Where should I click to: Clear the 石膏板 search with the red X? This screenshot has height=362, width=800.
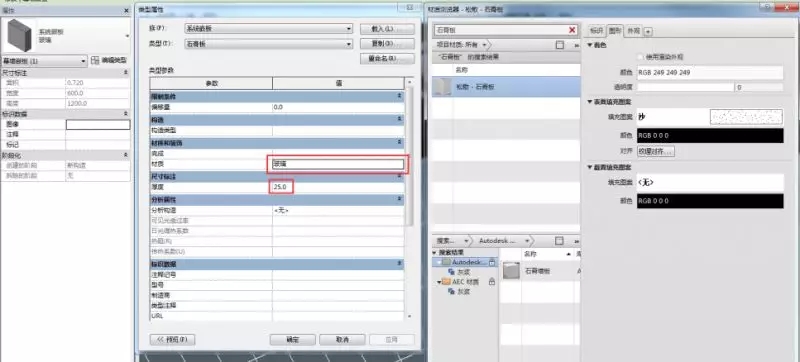coord(572,30)
